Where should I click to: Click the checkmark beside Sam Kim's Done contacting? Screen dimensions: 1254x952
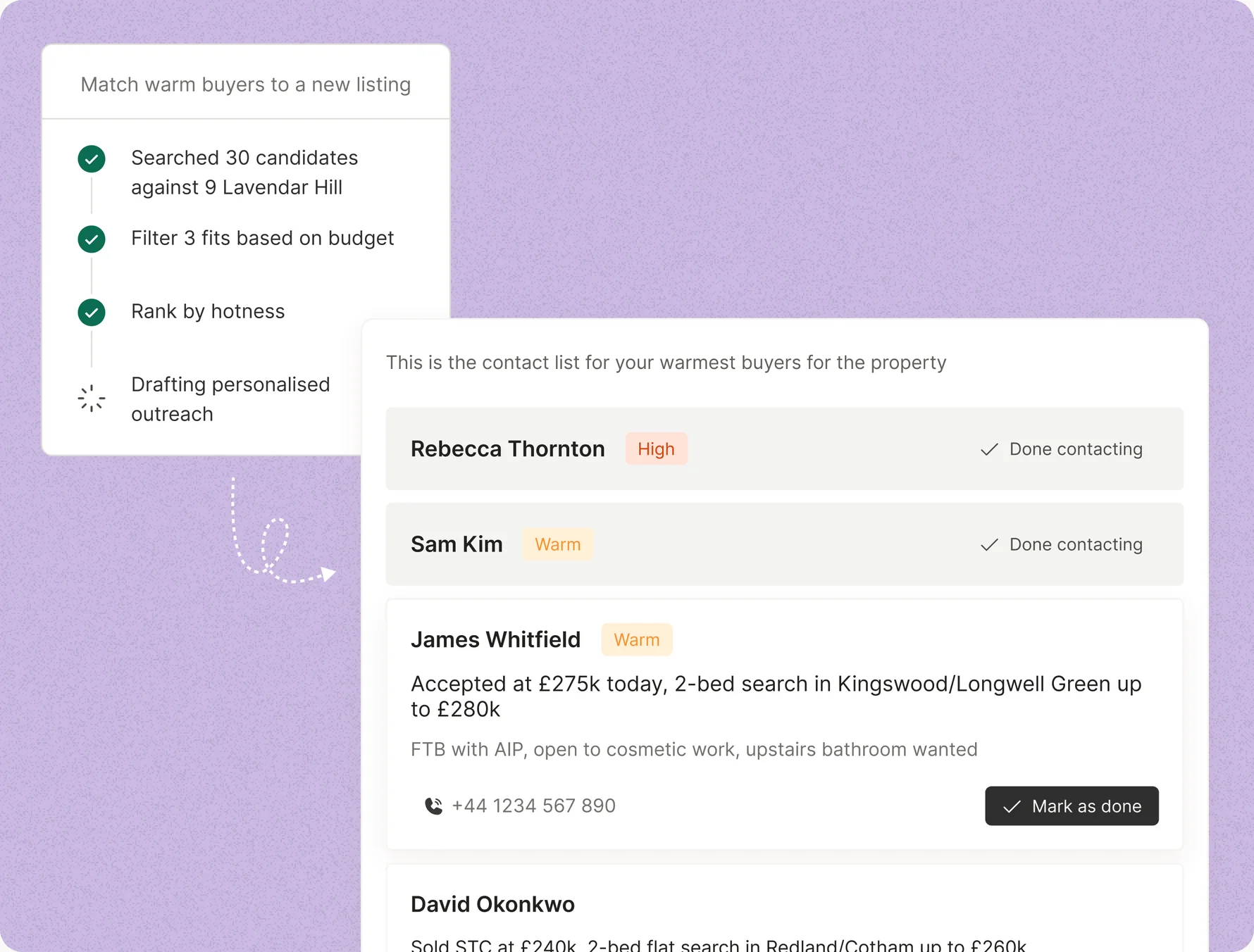pos(989,545)
